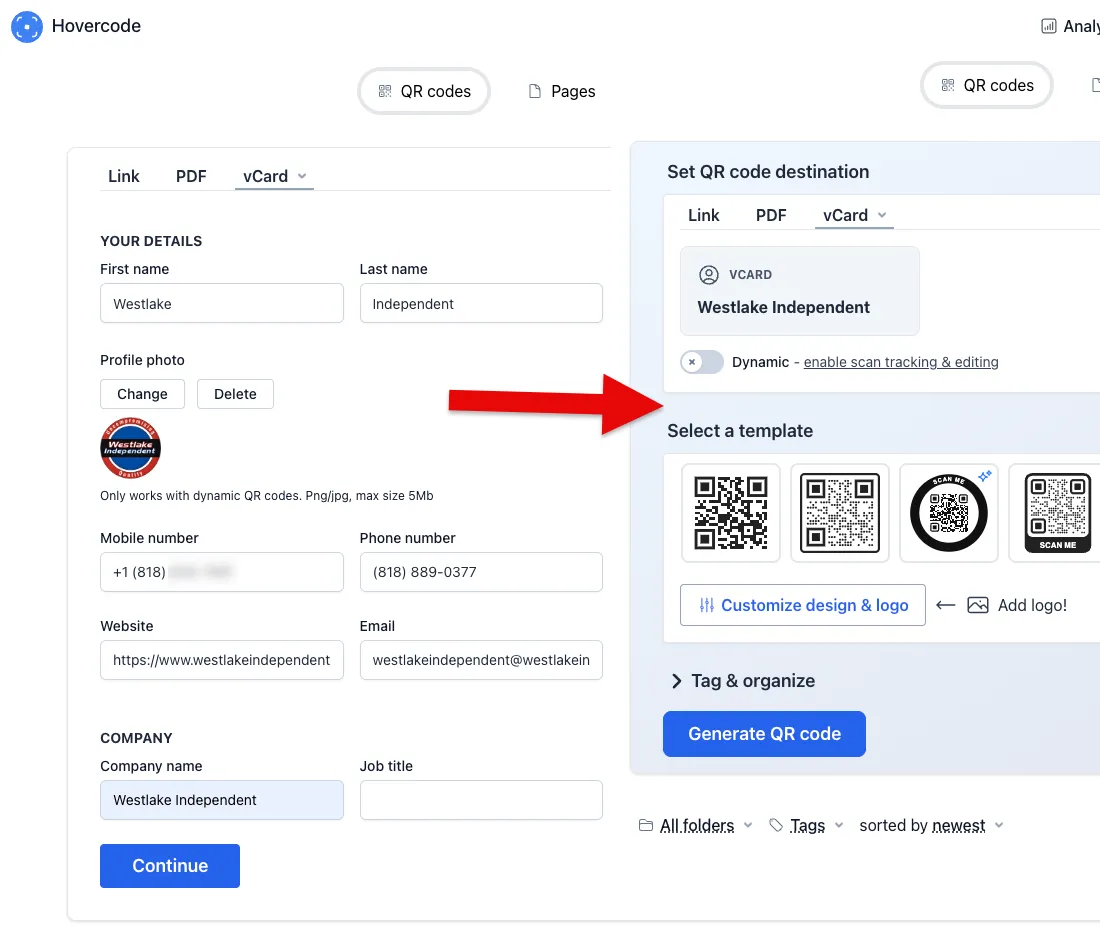Select the circular Scan Me template
The image size is (1100, 926).
pos(948,513)
